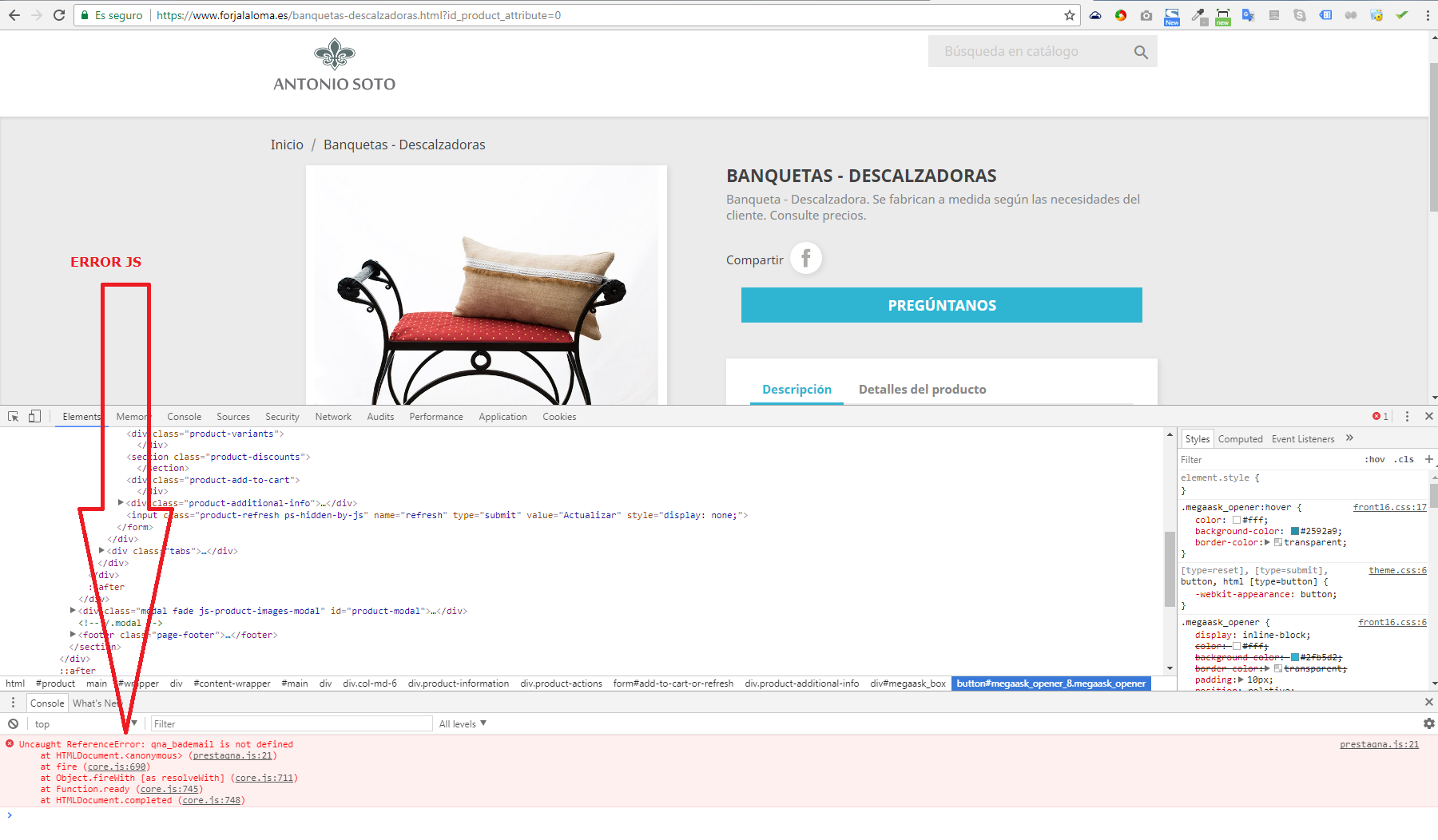
Task: Click the PREGÚNTANOS button
Action: pyautogui.click(x=942, y=305)
